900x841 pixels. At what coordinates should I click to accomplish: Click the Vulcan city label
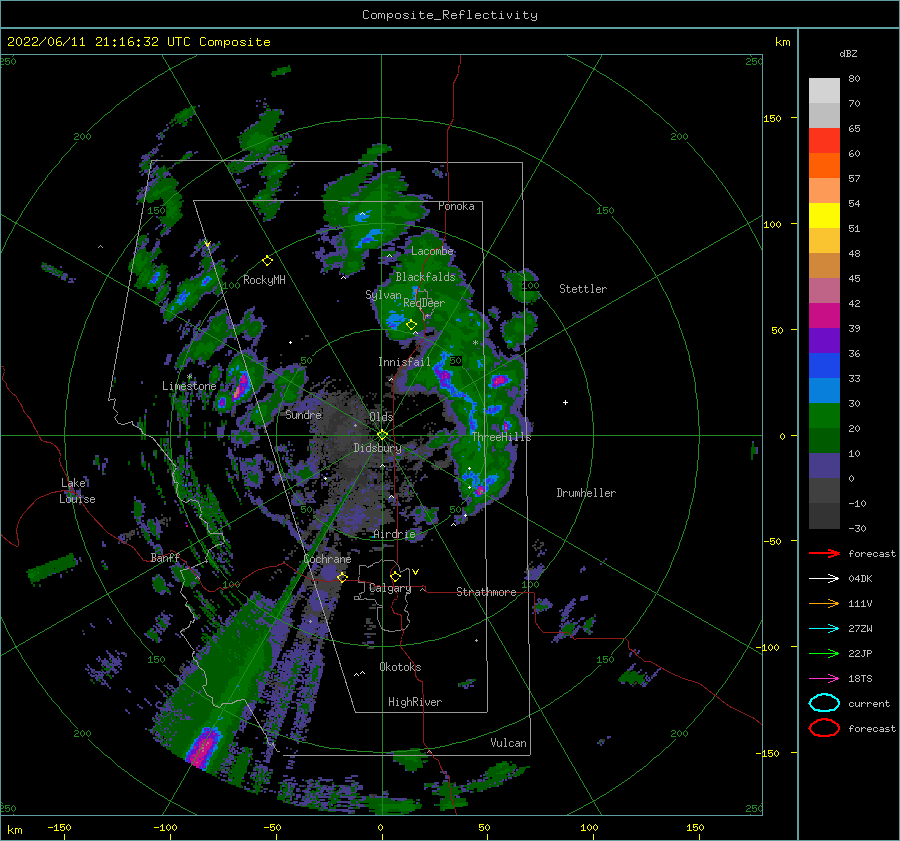point(508,743)
